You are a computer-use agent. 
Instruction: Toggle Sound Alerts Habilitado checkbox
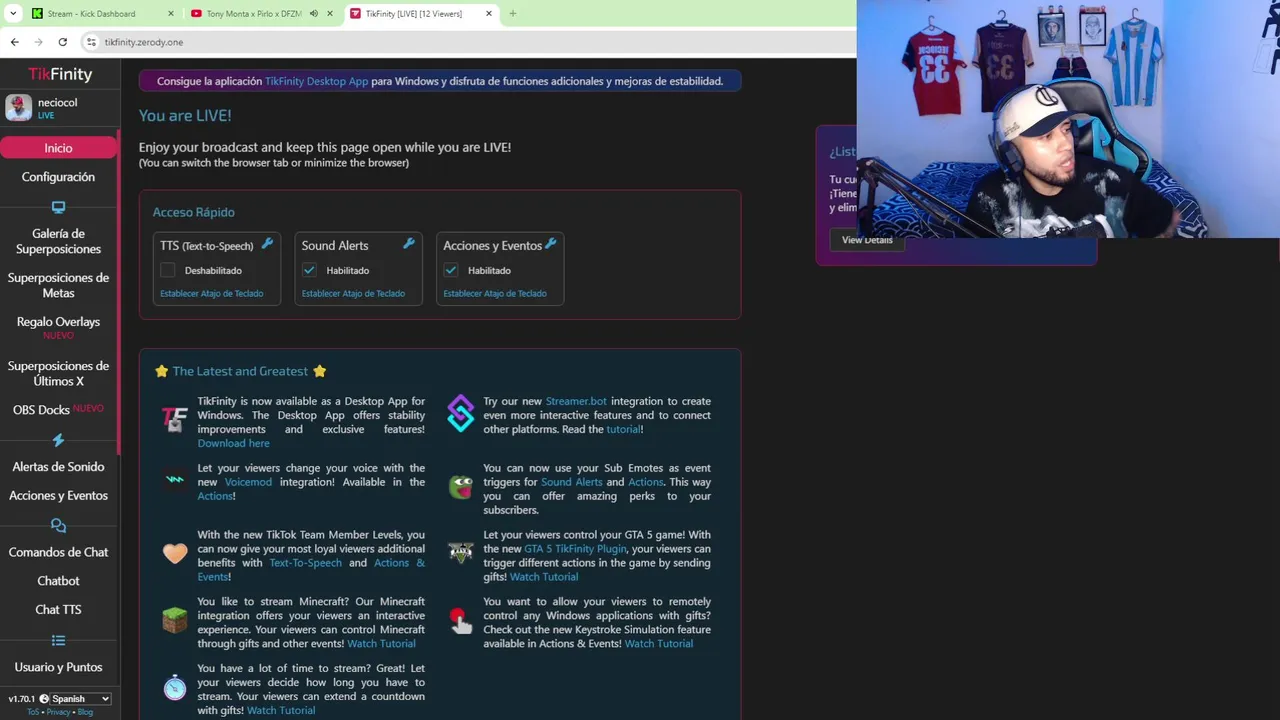[x=309, y=270]
